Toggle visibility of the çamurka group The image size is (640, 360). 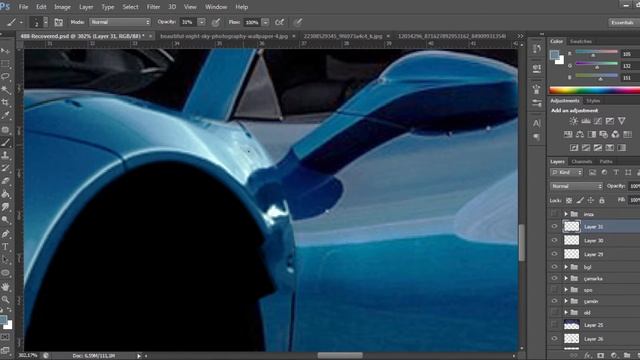pyautogui.click(x=554, y=278)
